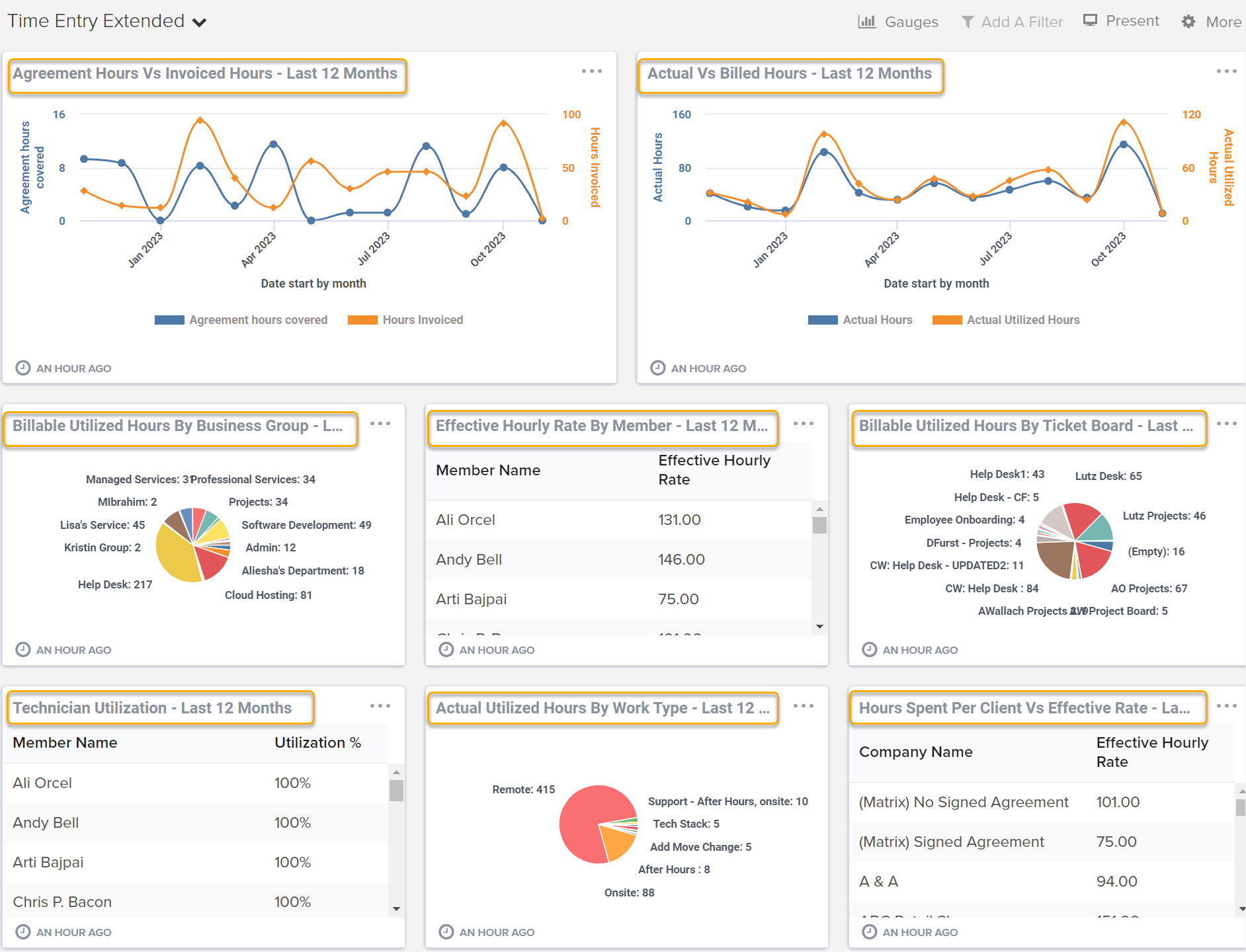Toggle Agreement hours covered legend swatch
Screen dimensions: 1246x952
(x=169, y=320)
